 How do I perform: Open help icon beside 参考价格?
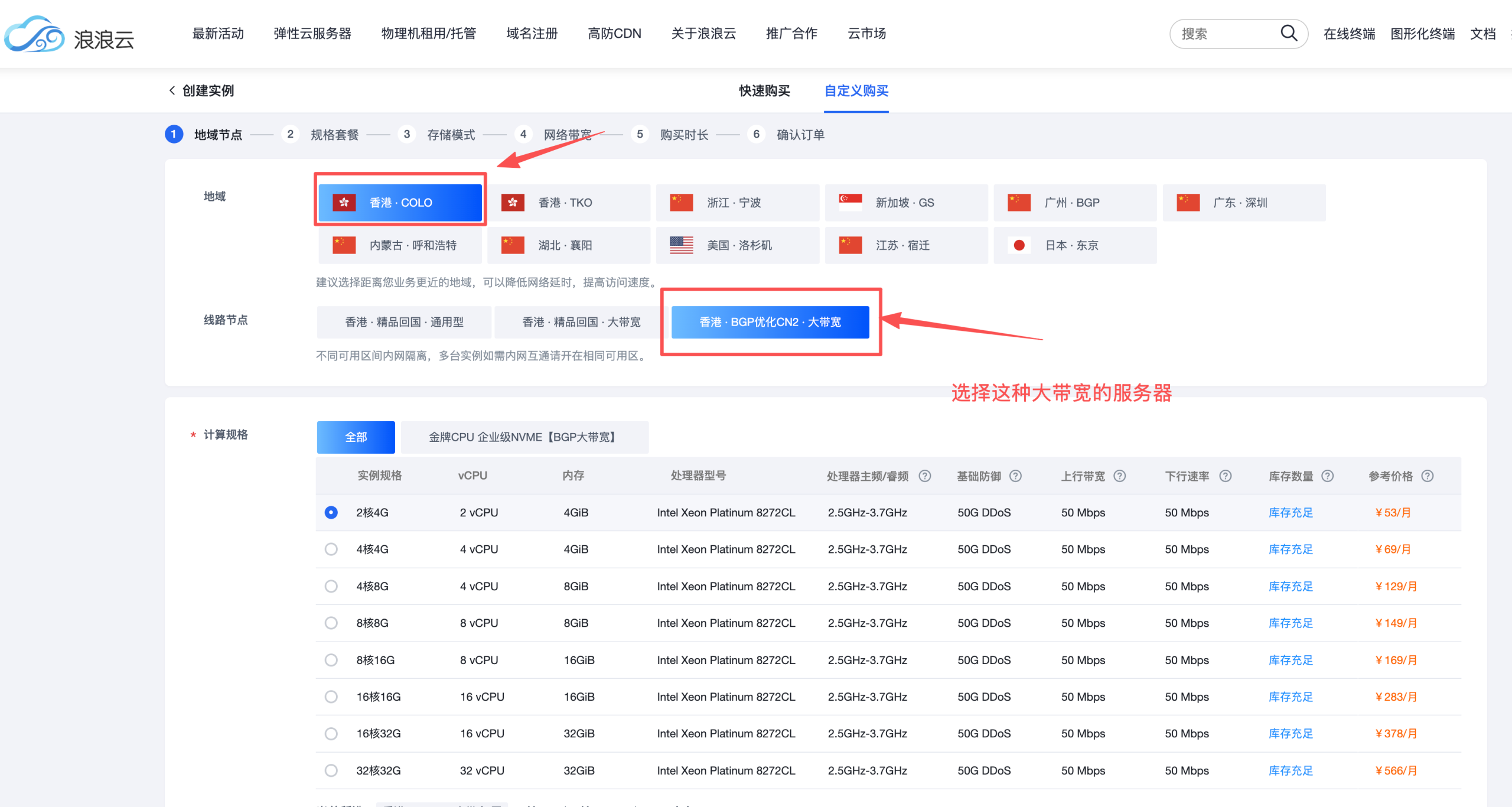(x=1427, y=476)
